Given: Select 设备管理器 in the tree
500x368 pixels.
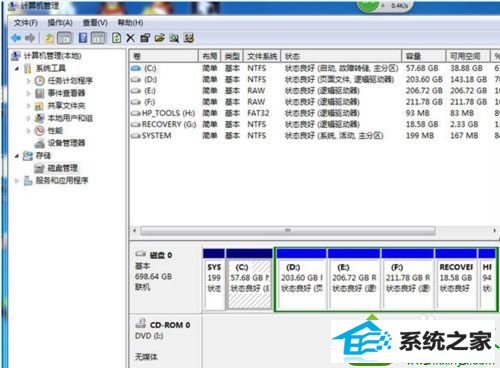Looking at the screenshot, I should [66, 143].
